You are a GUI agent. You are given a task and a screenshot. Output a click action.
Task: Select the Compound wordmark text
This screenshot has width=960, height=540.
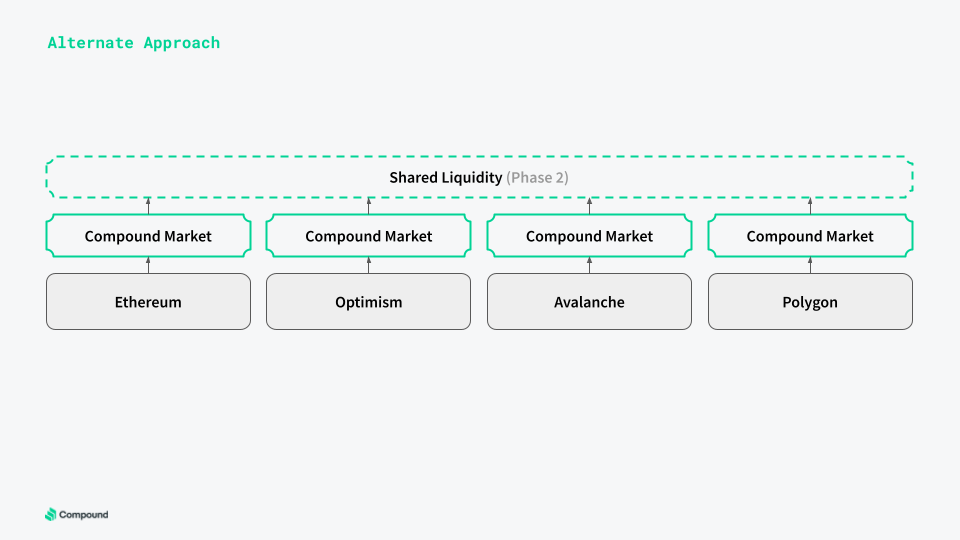83,515
